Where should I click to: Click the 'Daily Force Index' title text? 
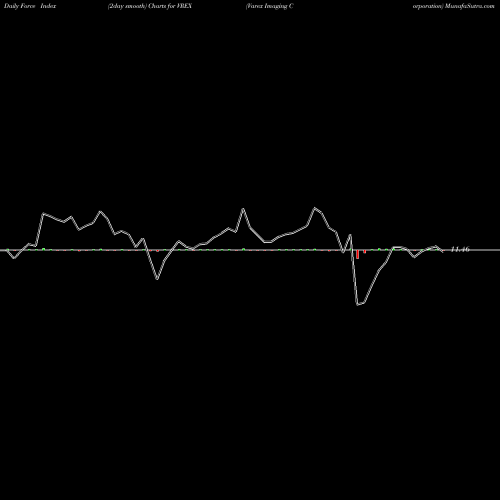point(30,6)
